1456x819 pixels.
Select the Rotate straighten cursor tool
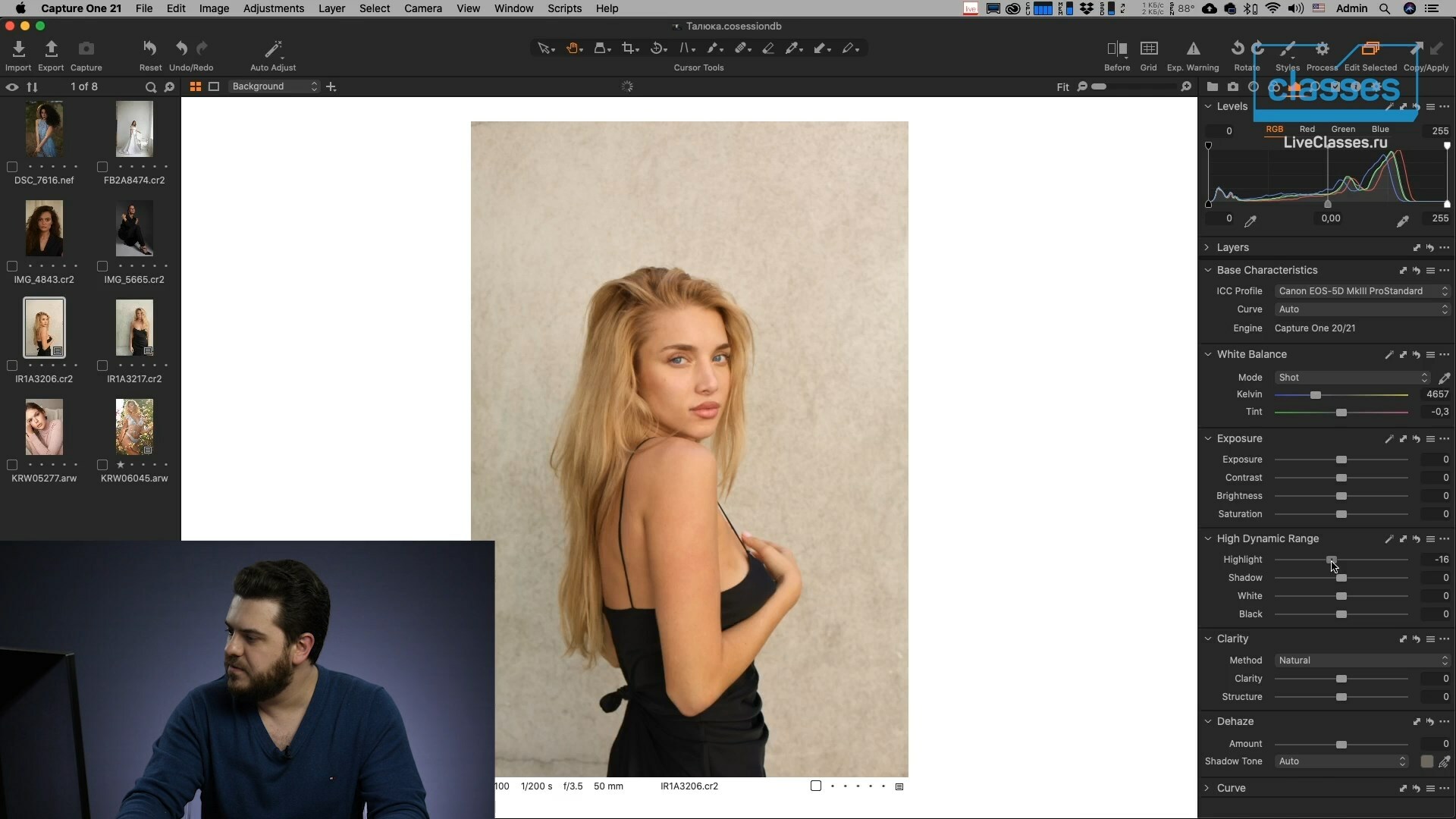[x=657, y=49]
